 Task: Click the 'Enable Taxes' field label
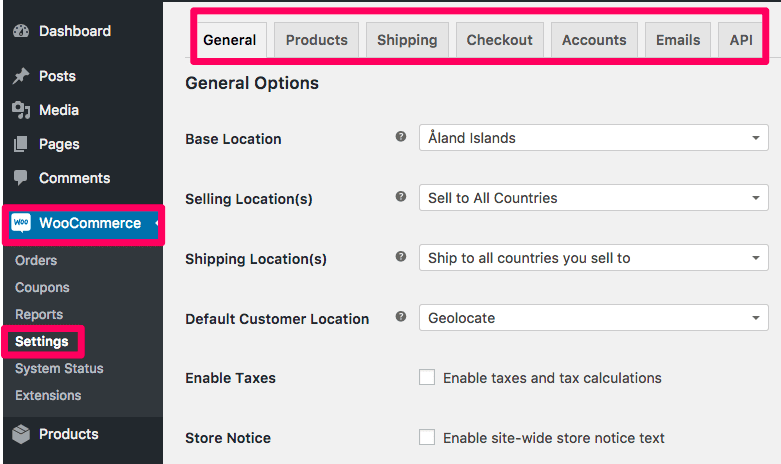tap(230, 378)
